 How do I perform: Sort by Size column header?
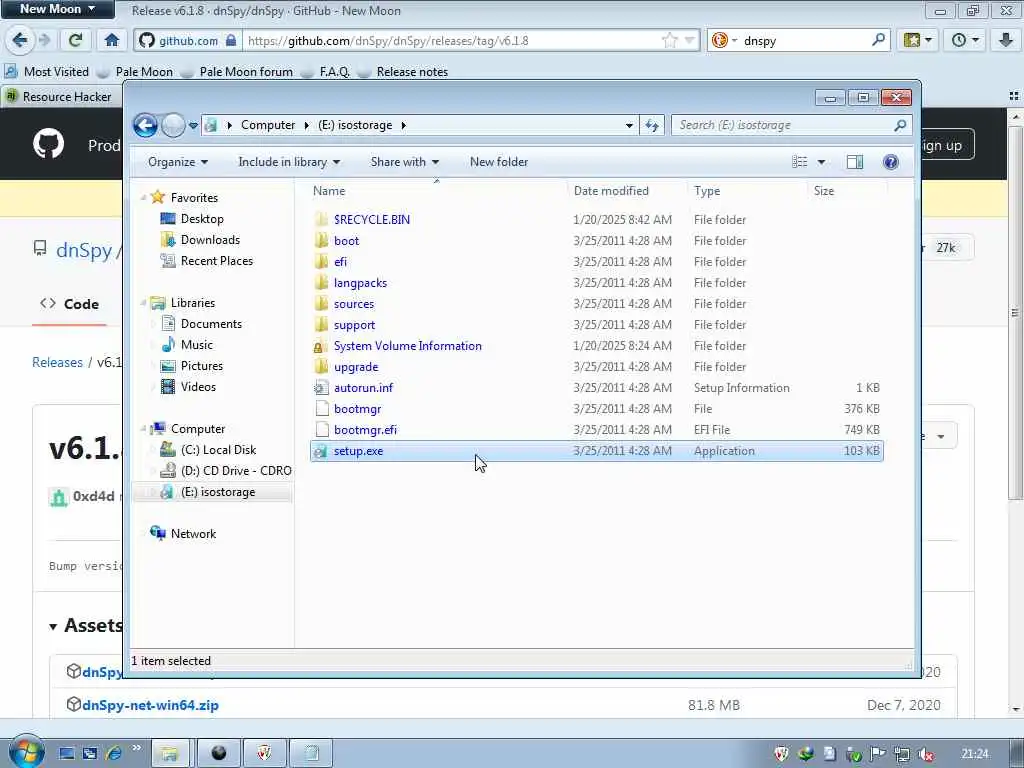coord(824,191)
